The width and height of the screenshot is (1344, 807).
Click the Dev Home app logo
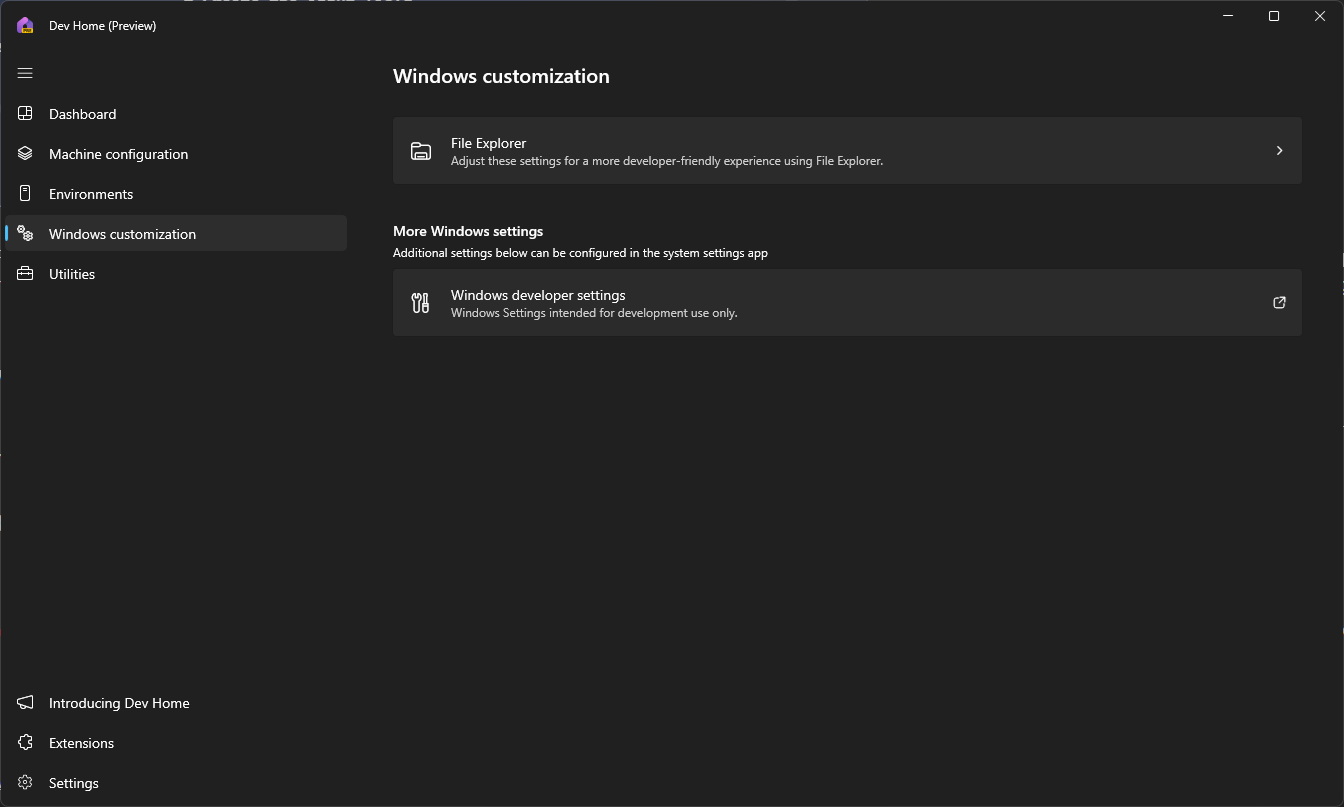point(24,25)
